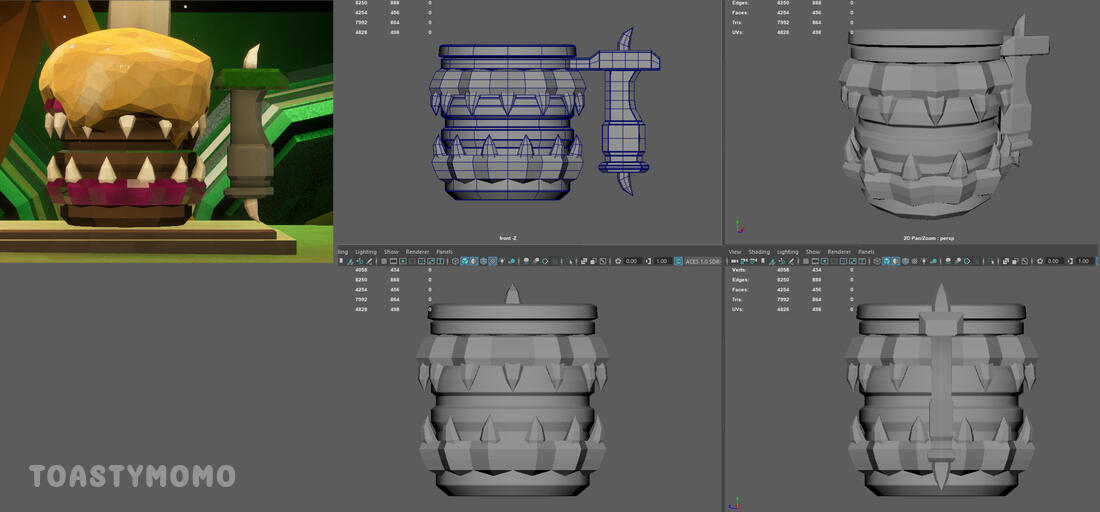Toggle wireframe on shaded in left panel toolbar
Viewport: 1100px width, 512px height.
click(x=483, y=261)
